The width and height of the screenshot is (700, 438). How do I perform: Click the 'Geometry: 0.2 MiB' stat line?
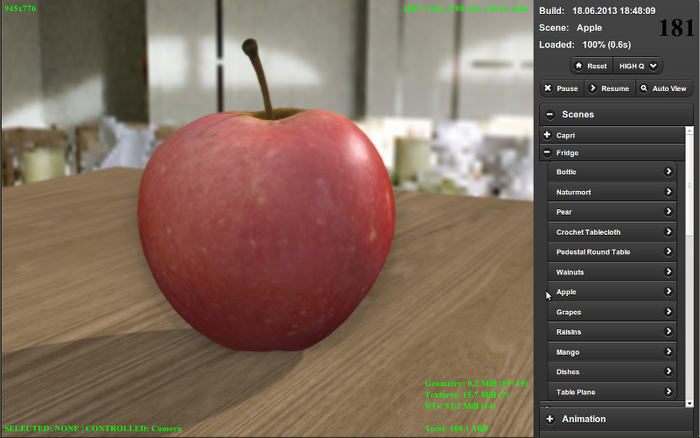[x=476, y=383]
